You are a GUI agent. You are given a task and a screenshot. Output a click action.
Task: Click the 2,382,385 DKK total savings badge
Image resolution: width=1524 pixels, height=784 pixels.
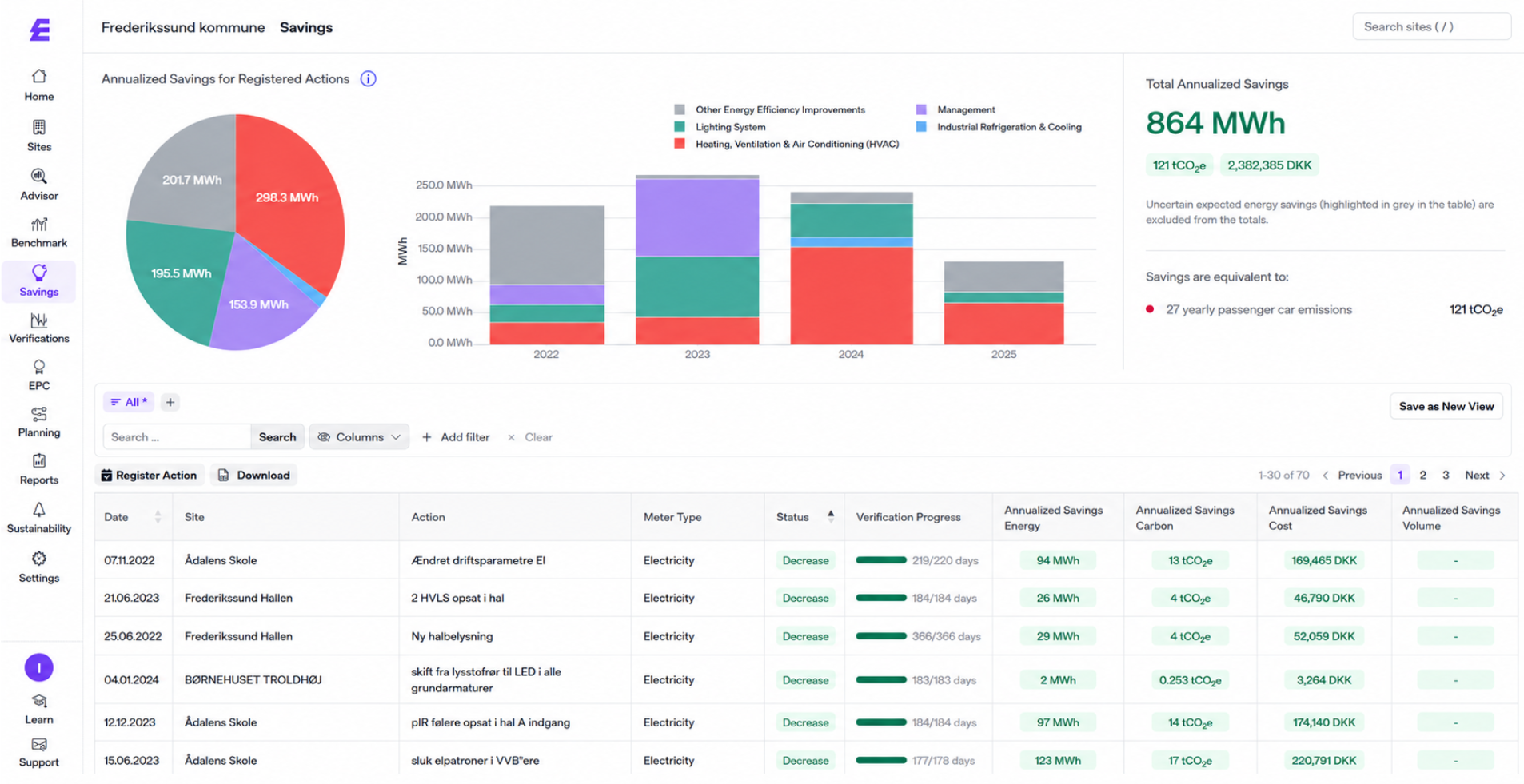pos(1270,165)
